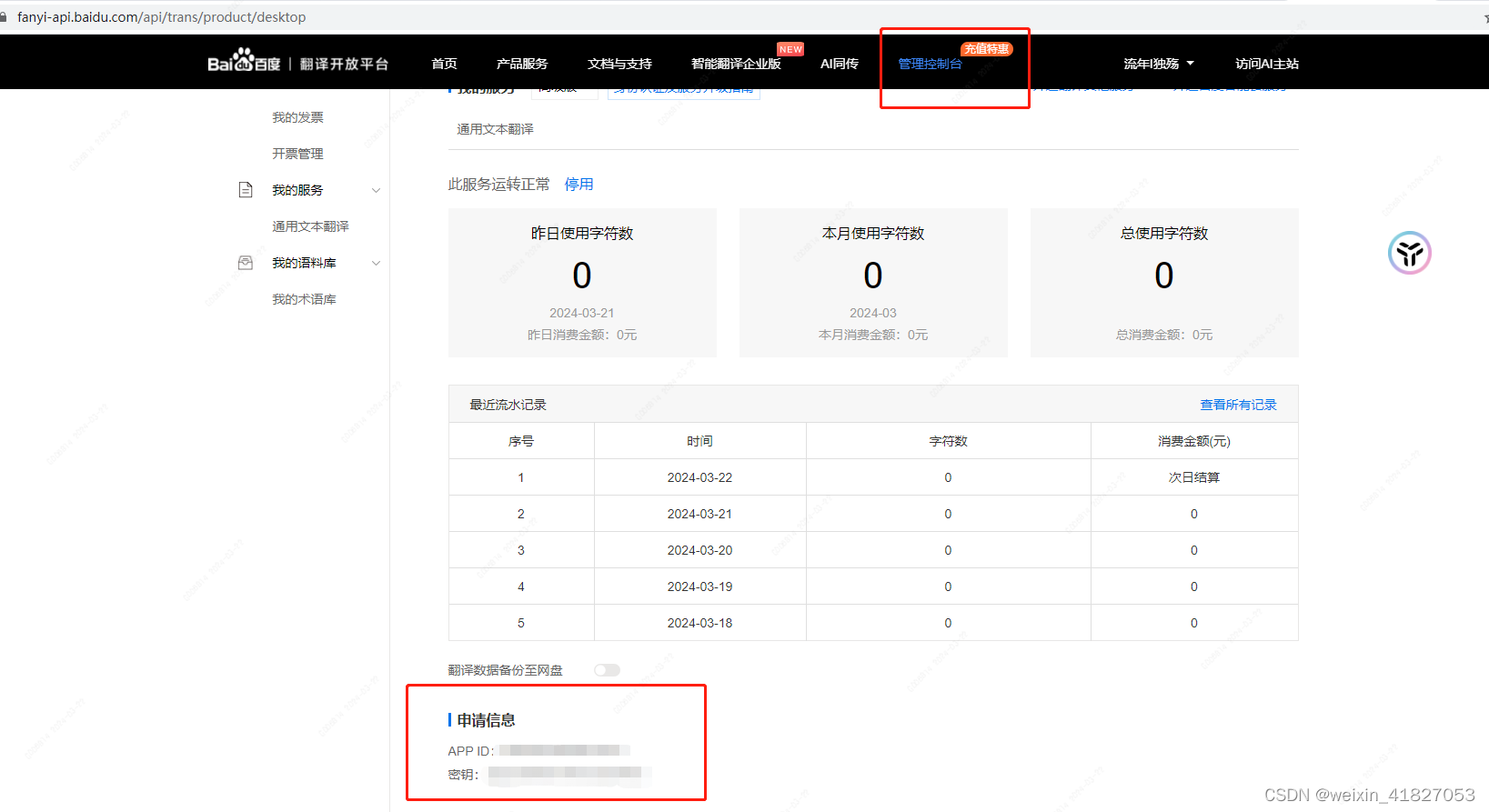1489x812 pixels.
Task: Click the 我的服务 document icon
Action: (246, 190)
